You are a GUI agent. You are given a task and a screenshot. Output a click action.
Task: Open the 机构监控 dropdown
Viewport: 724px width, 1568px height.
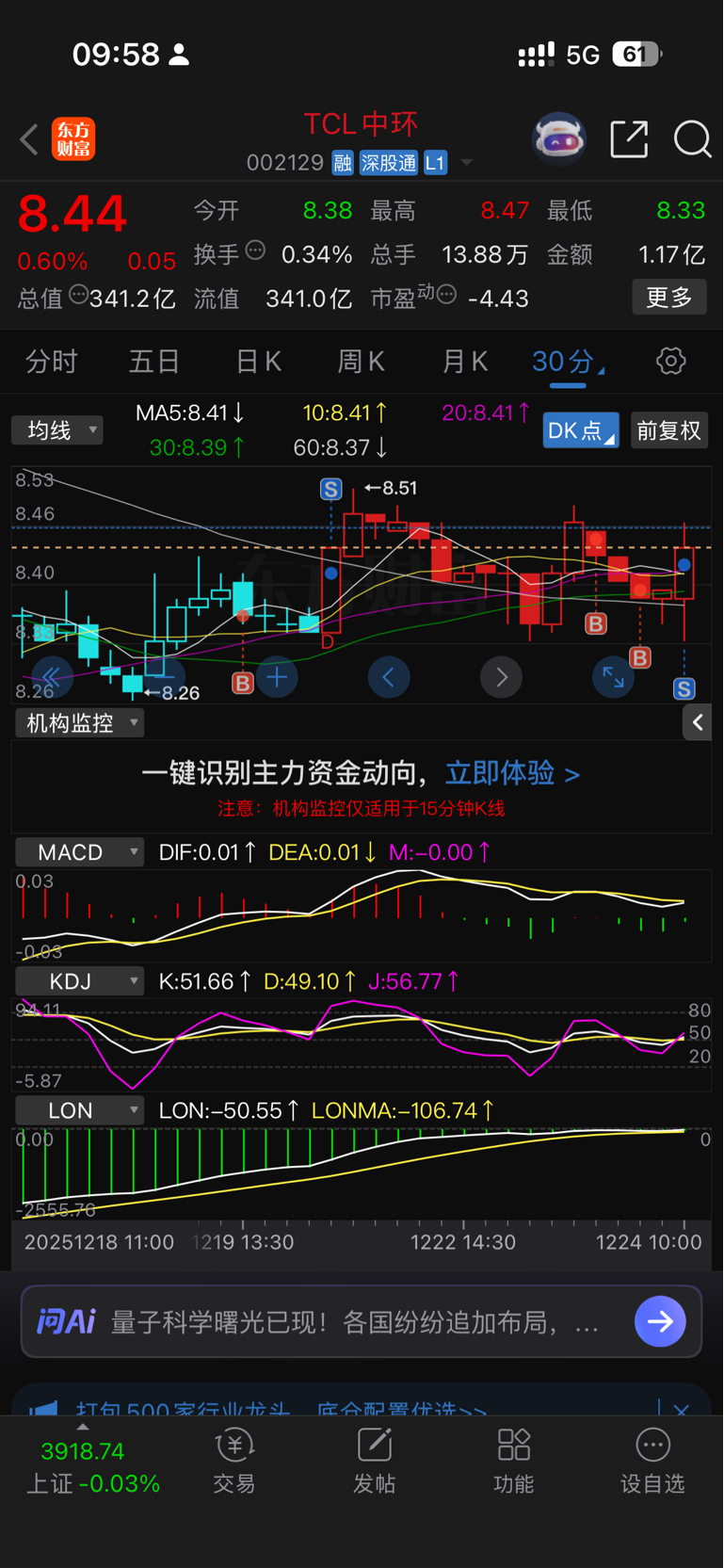79,722
